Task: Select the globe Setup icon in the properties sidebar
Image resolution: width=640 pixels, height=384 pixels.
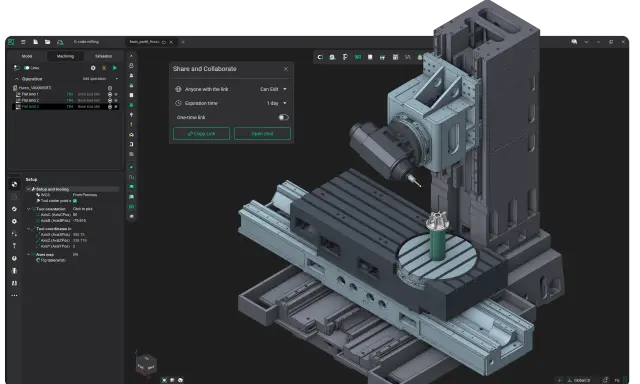Action: click(14, 184)
